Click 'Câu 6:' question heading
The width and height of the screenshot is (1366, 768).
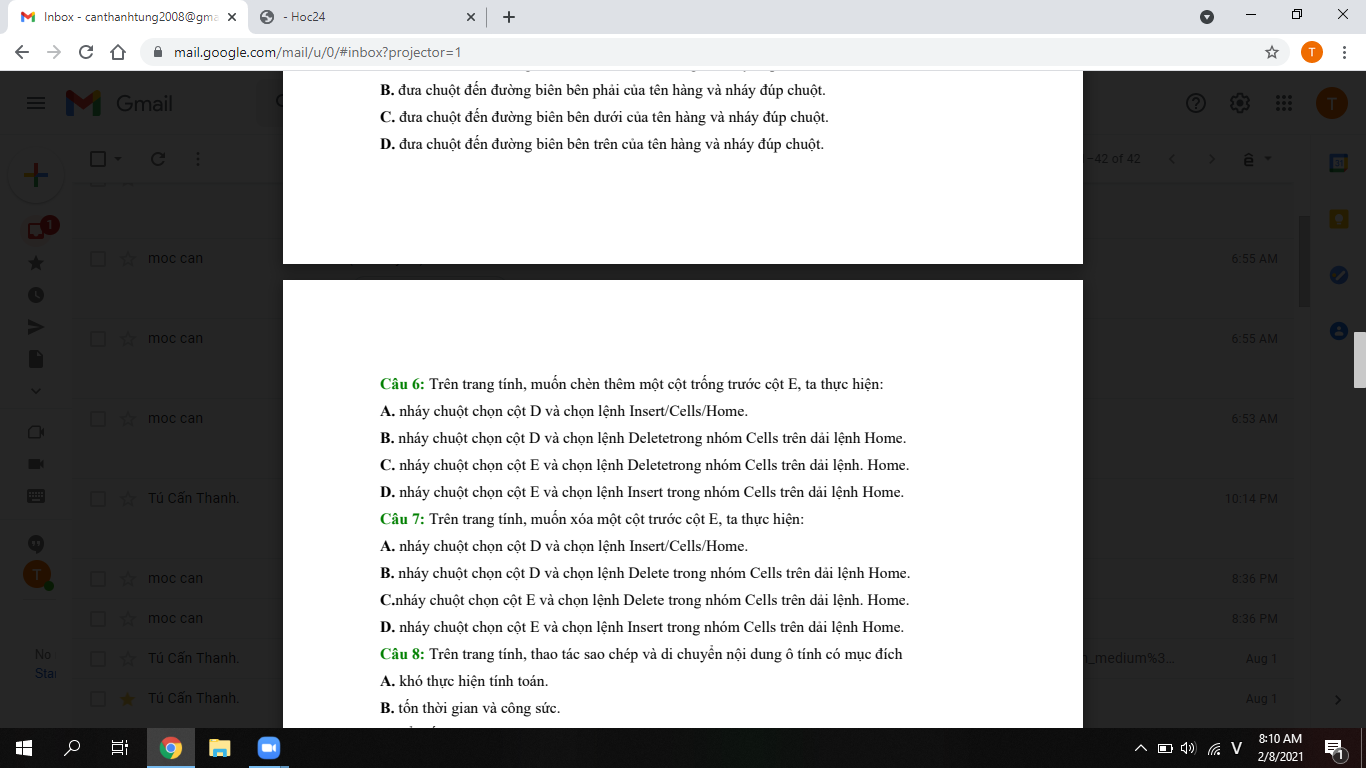coord(402,384)
